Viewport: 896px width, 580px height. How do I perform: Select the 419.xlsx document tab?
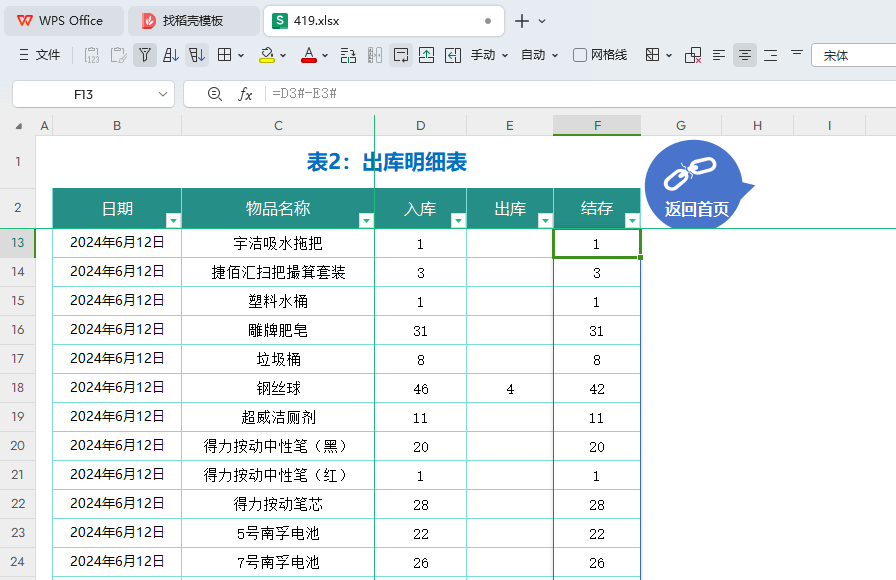coord(384,21)
